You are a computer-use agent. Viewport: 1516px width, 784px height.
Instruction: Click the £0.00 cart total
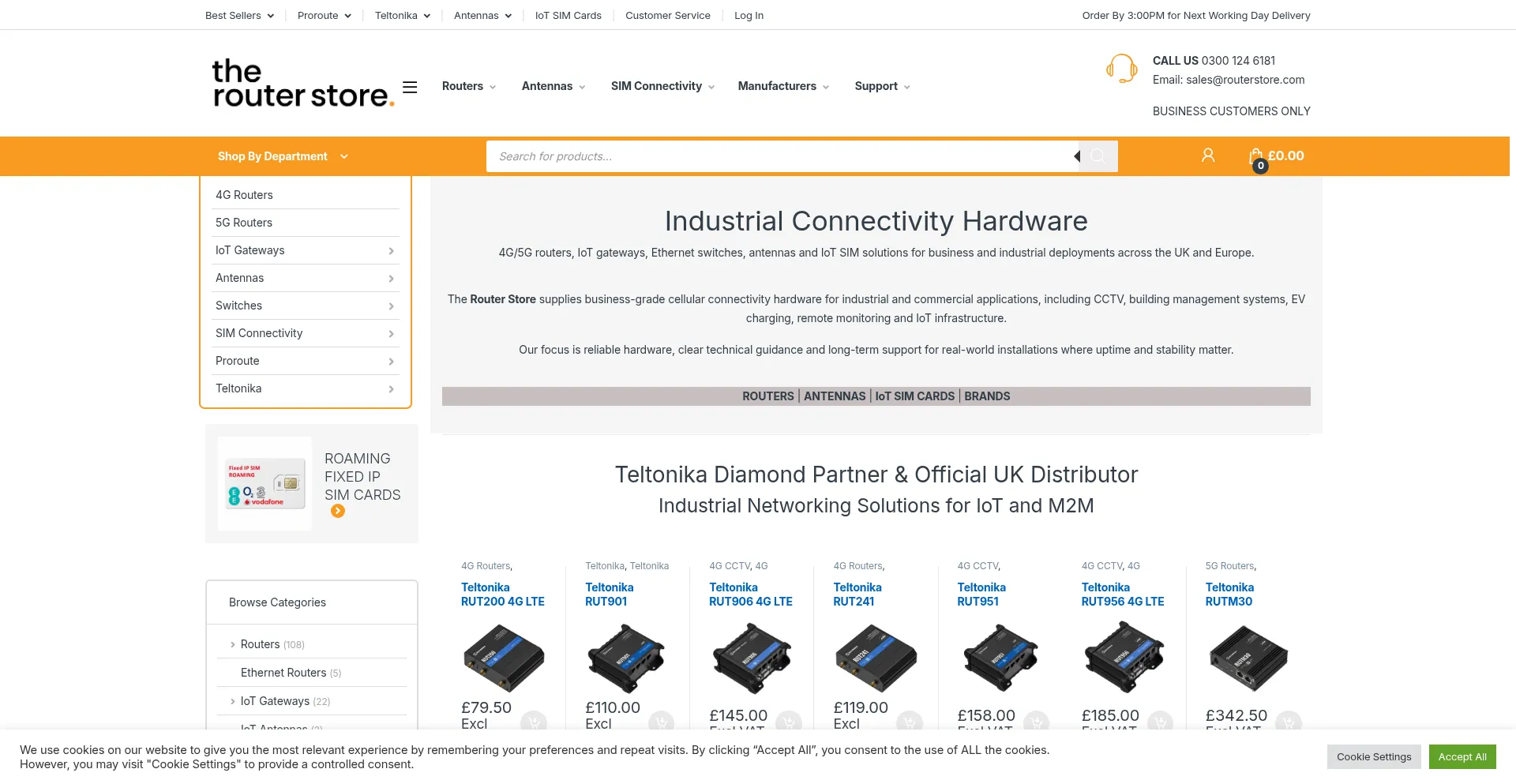tap(1286, 156)
